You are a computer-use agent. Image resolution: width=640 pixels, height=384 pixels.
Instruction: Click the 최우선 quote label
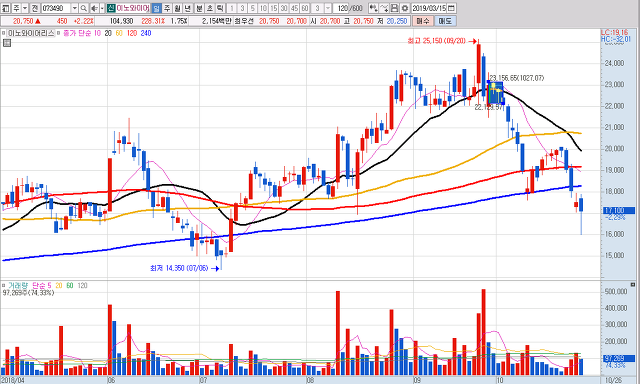[x=244, y=21]
